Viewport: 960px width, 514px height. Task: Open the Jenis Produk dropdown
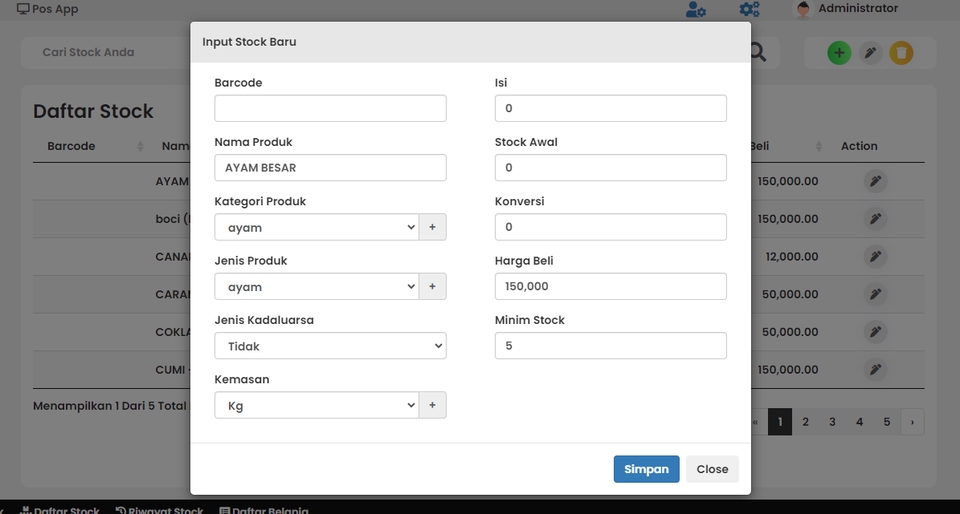click(317, 286)
